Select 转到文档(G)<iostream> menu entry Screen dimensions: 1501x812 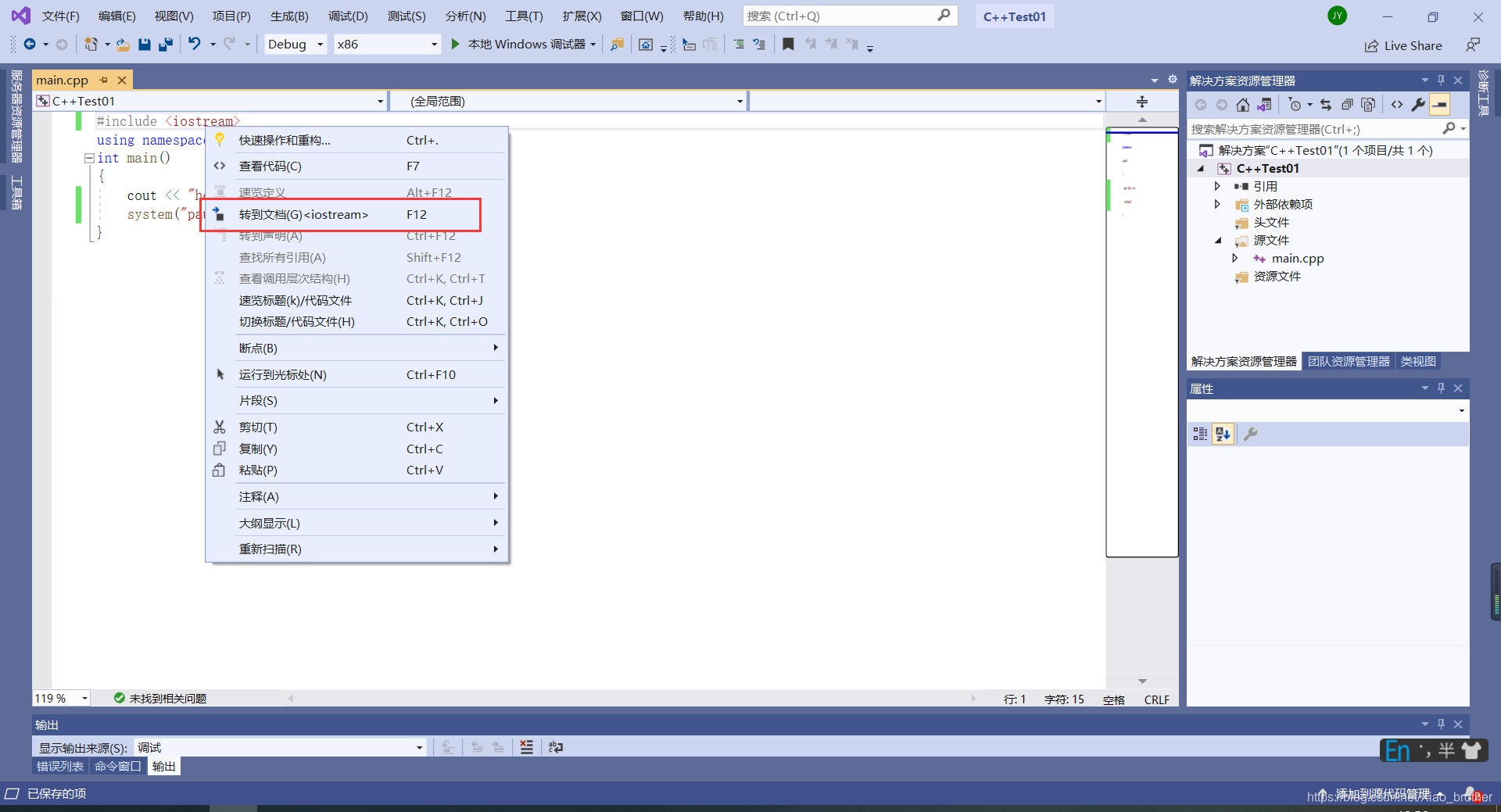(x=356, y=214)
